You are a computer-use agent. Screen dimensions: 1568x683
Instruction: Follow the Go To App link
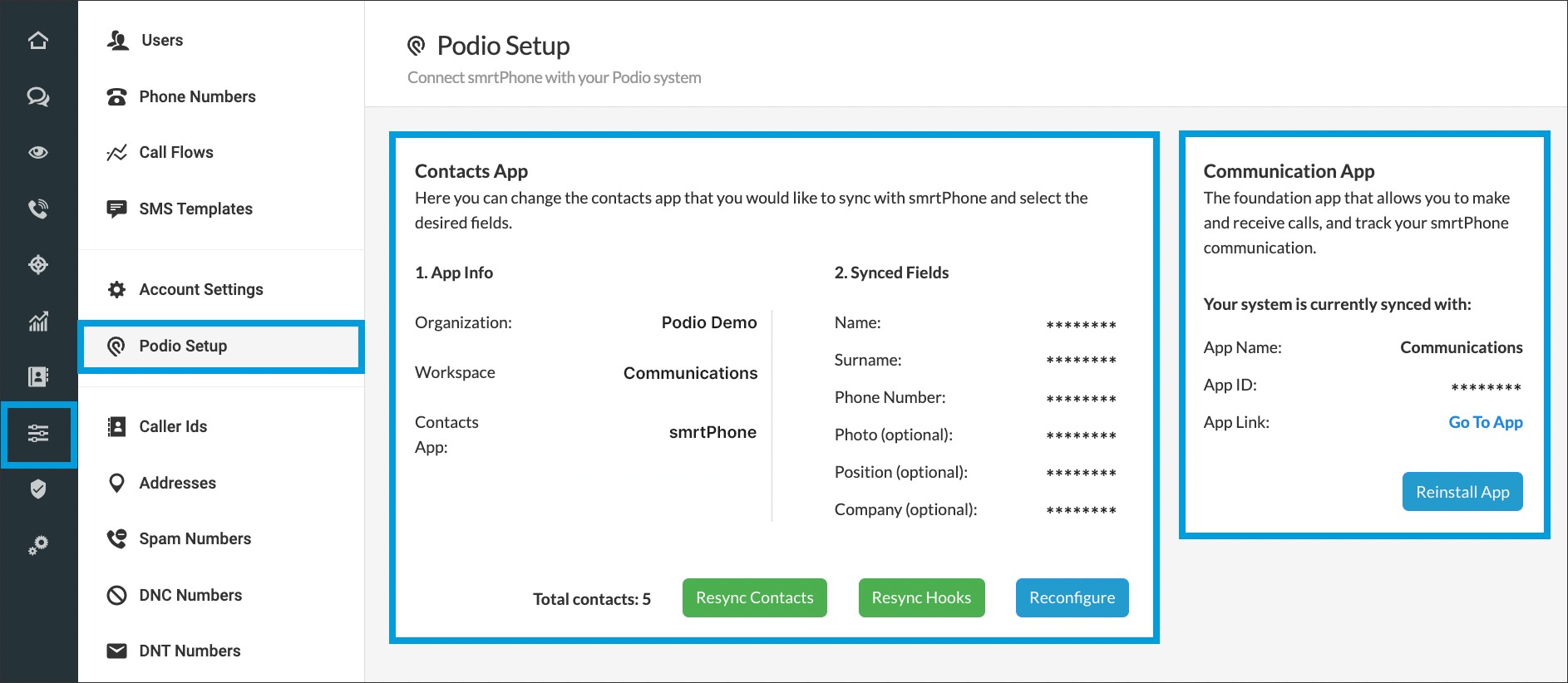[1485, 422]
